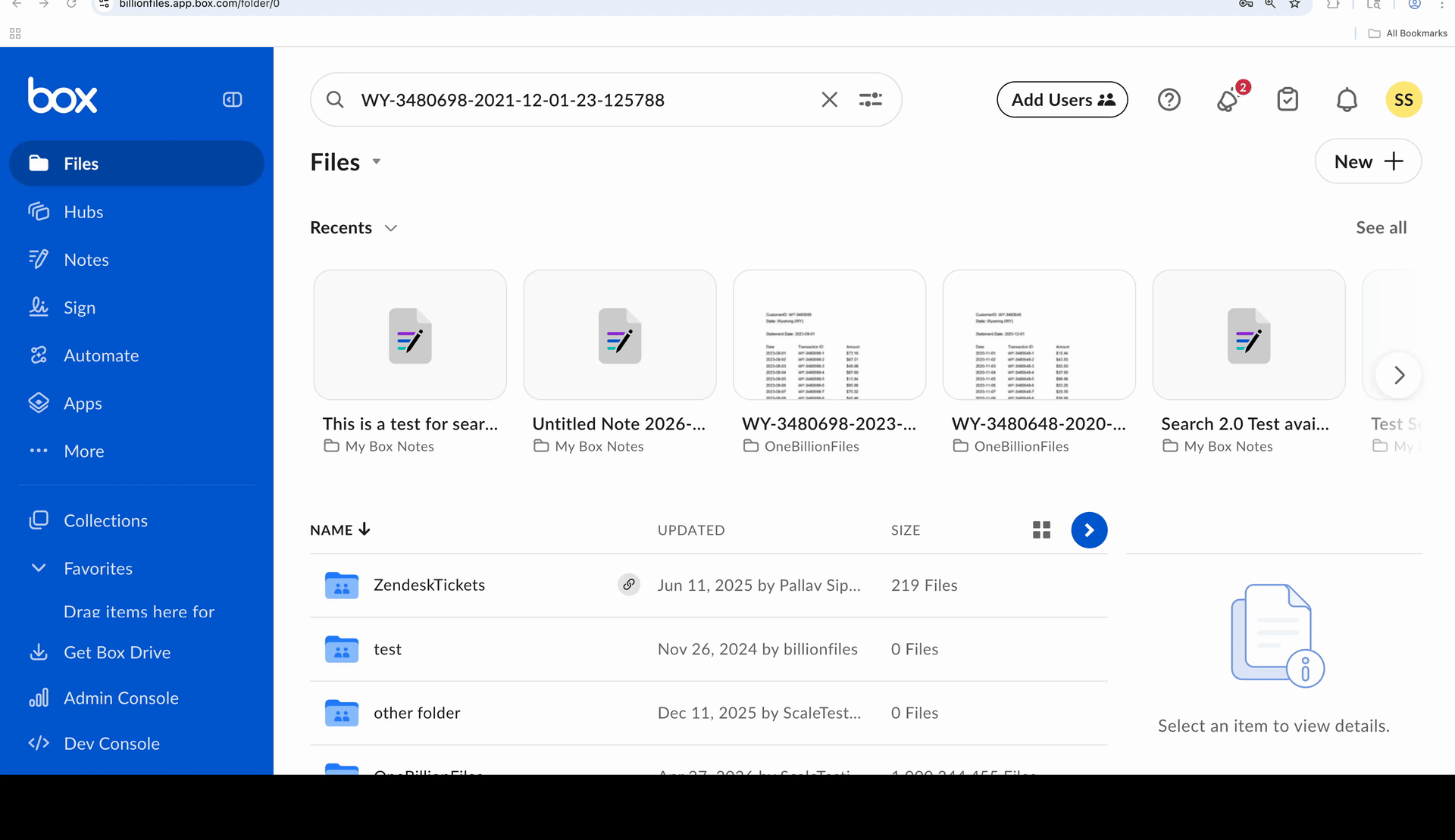
Task: Open the Untitled Note 2026 thumbnail
Action: click(x=620, y=335)
